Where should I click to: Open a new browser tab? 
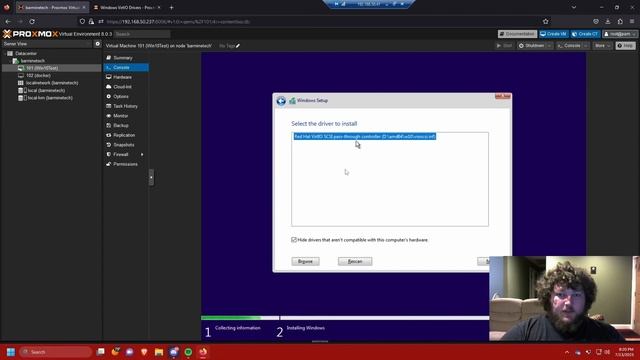coord(171,7)
